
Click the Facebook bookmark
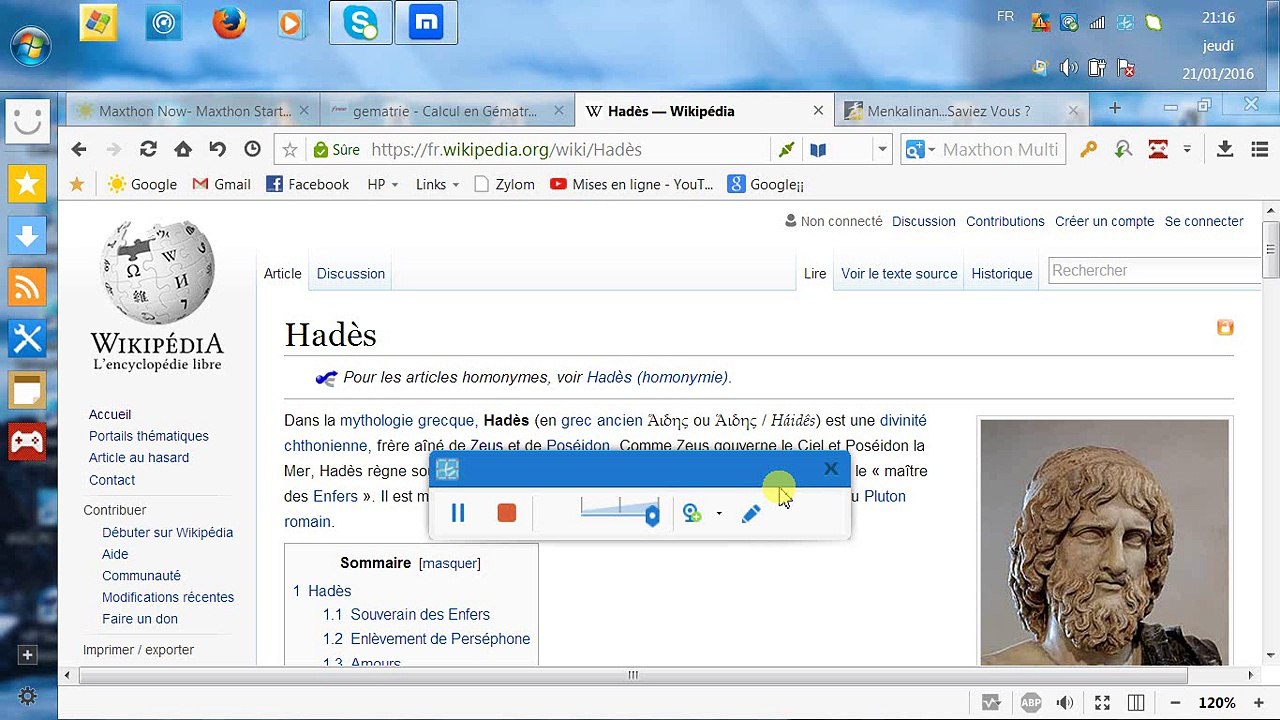coord(307,184)
